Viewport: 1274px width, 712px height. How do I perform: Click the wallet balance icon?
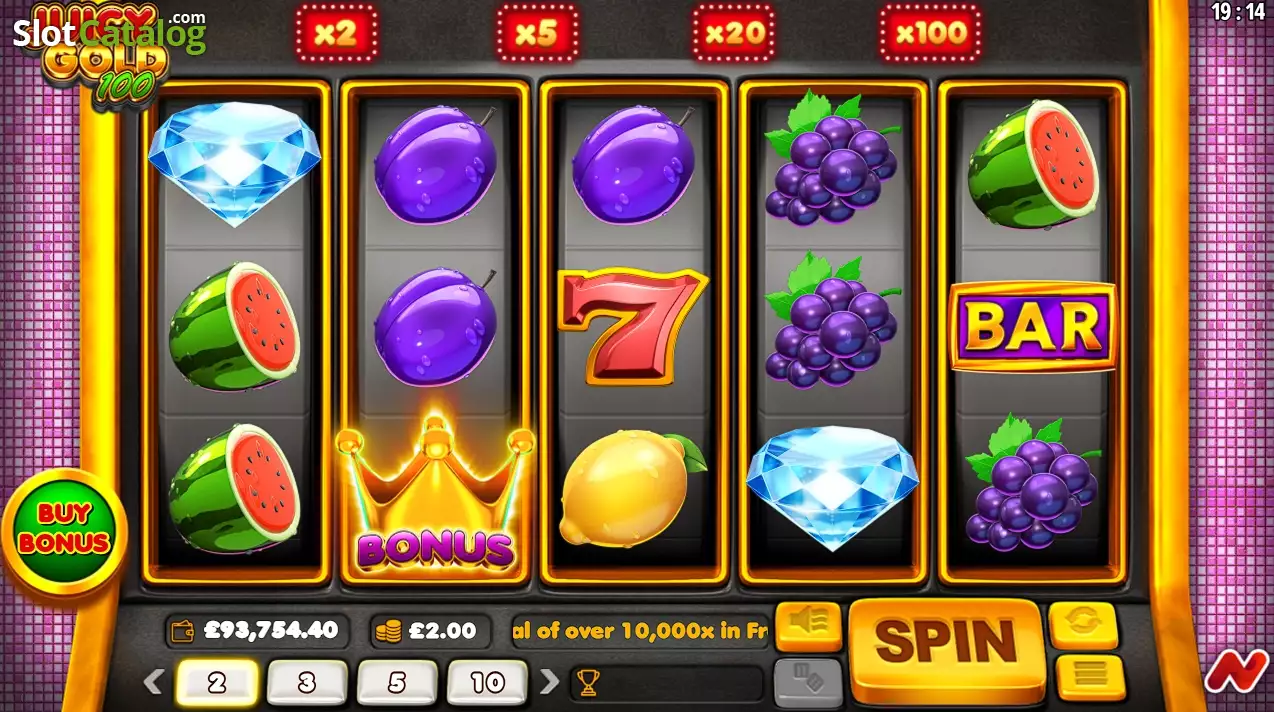pyautogui.click(x=185, y=631)
